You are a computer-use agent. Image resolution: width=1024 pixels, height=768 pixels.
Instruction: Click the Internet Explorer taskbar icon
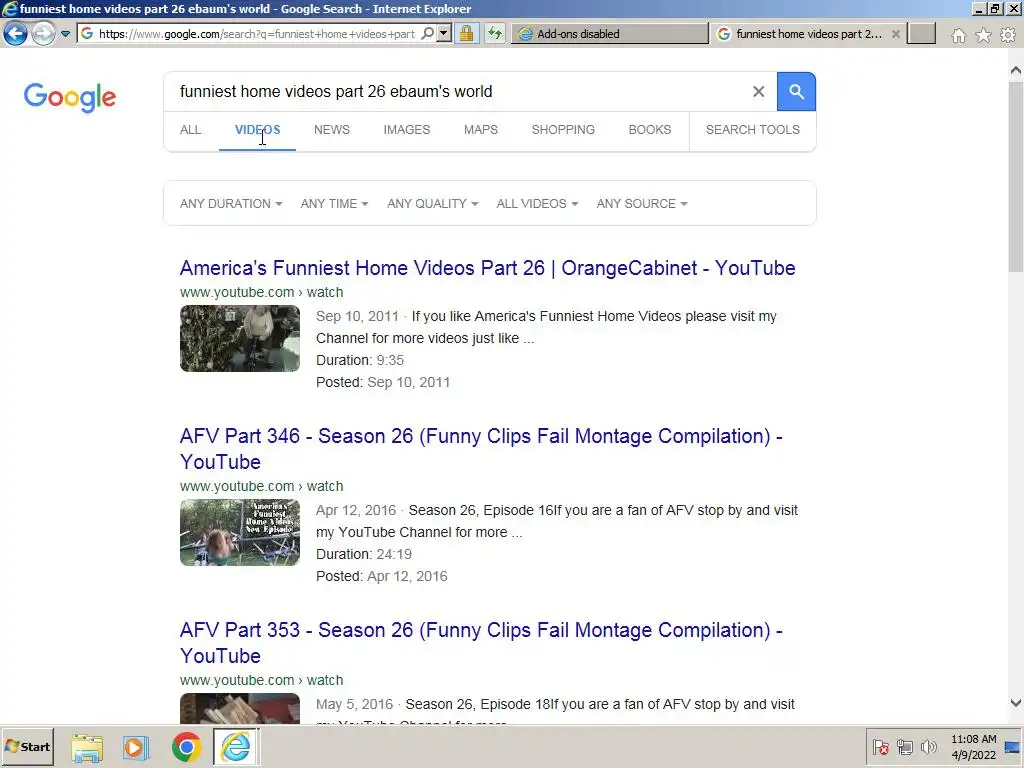(236, 747)
